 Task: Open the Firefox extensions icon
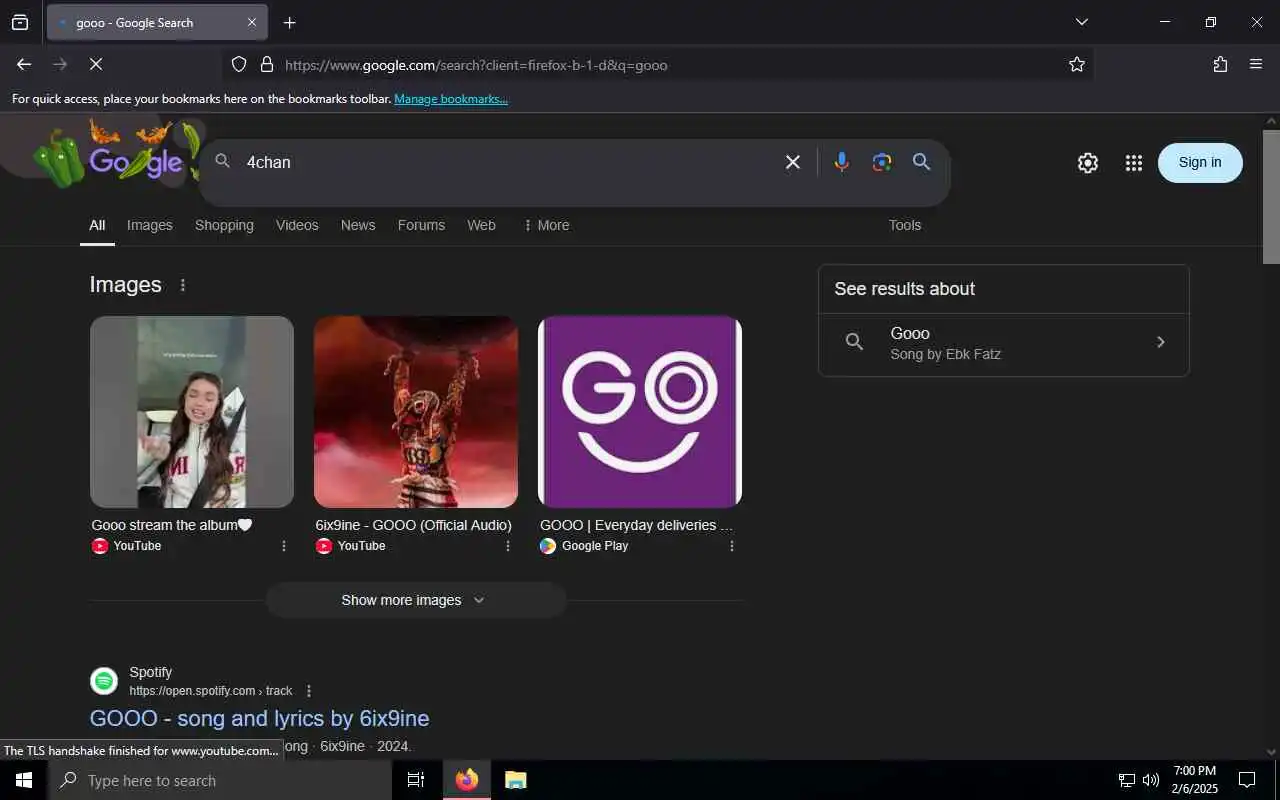(x=1220, y=64)
